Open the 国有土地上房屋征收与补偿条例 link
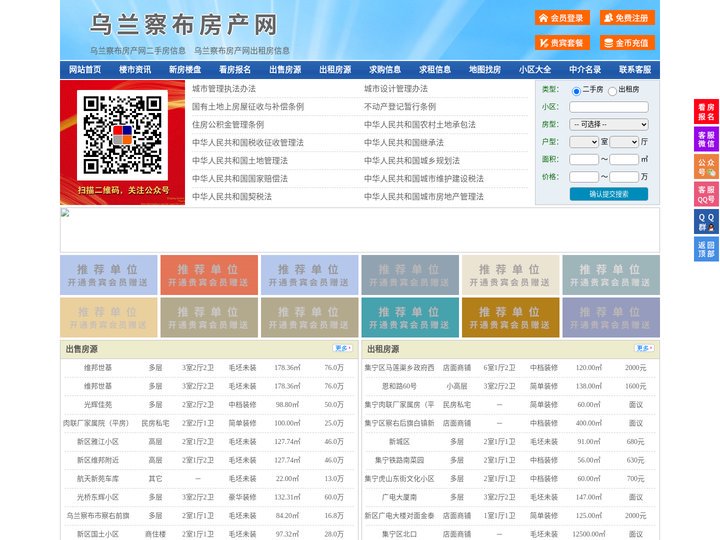The image size is (720, 540). coord(248,107)
